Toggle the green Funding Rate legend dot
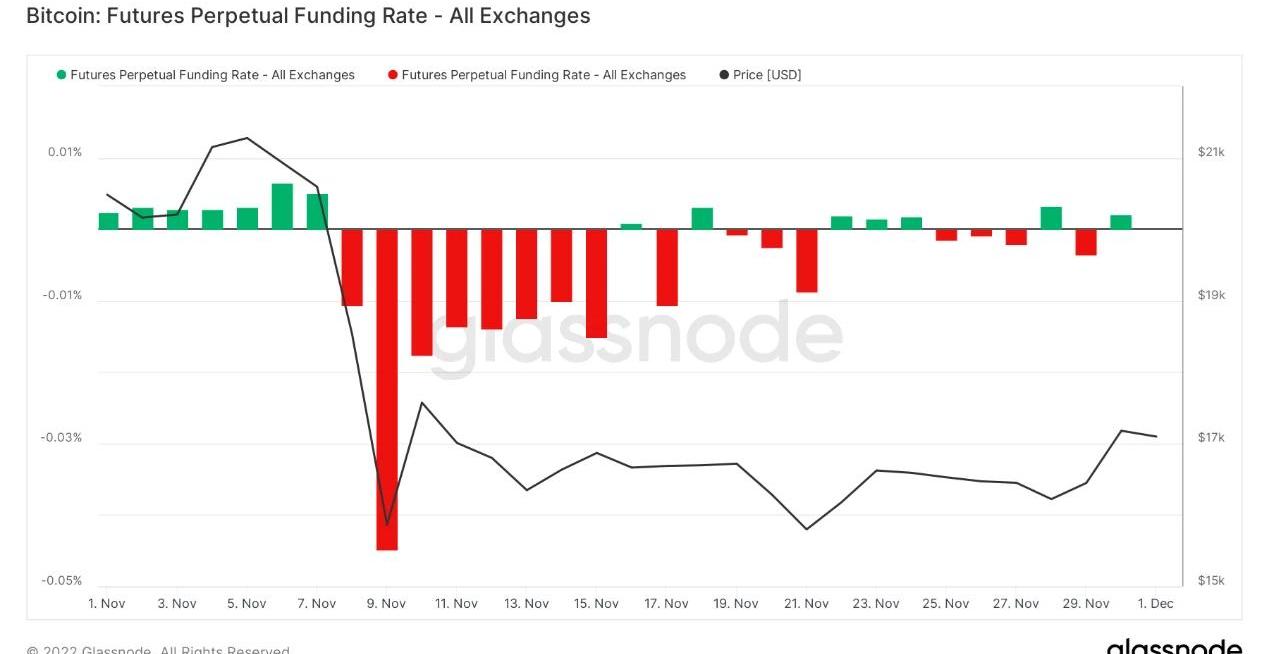The width and height of the screenshot is (1269, 654). pyautogui.click(x=62, y=75)
